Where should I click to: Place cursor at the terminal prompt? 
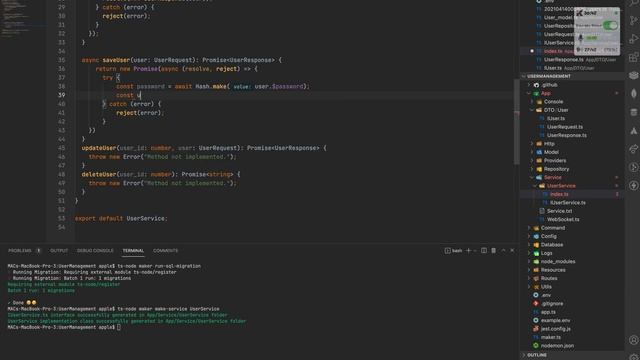click(x=119, y=327)
